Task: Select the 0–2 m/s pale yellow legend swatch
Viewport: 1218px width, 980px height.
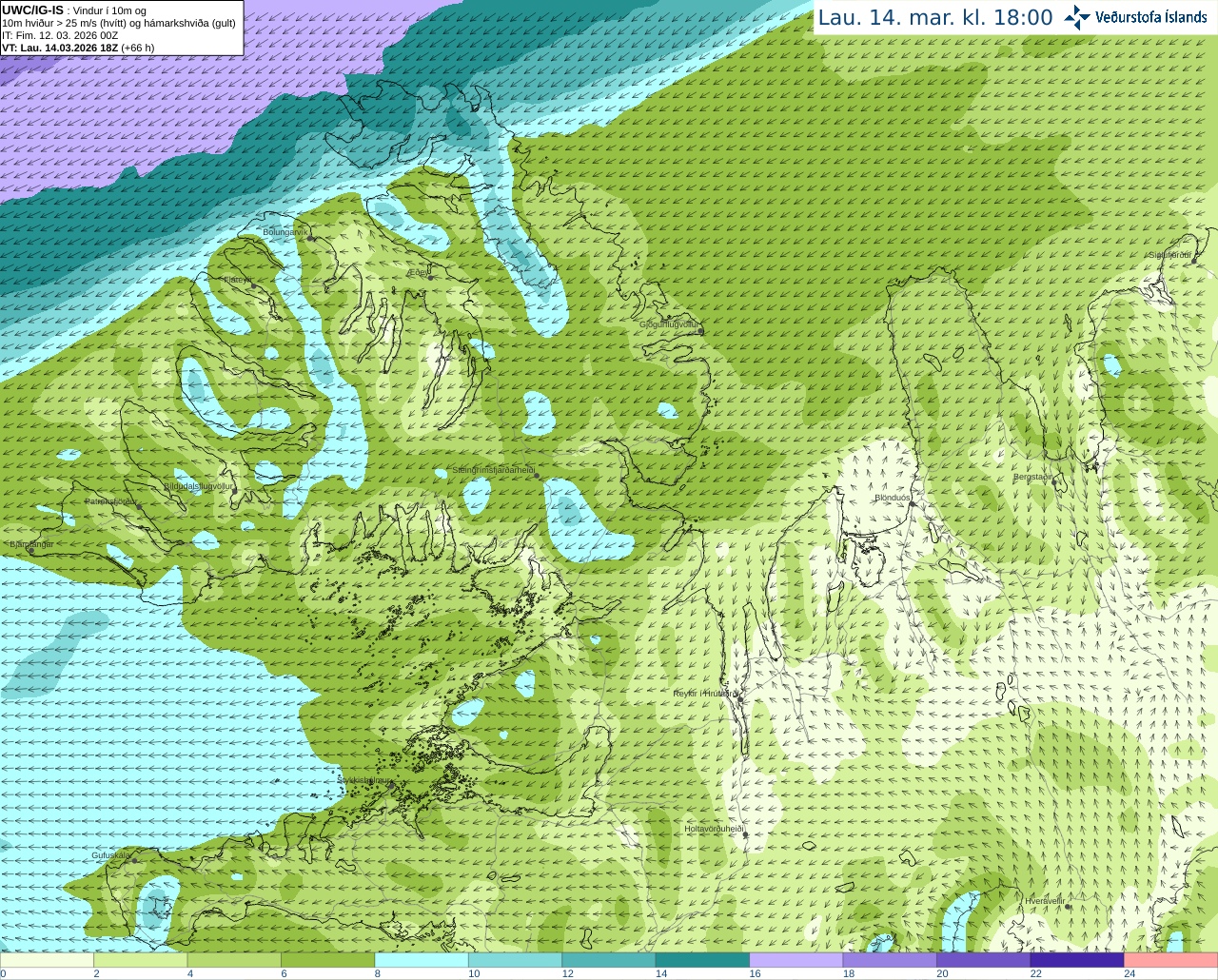Action: [47, 960]
